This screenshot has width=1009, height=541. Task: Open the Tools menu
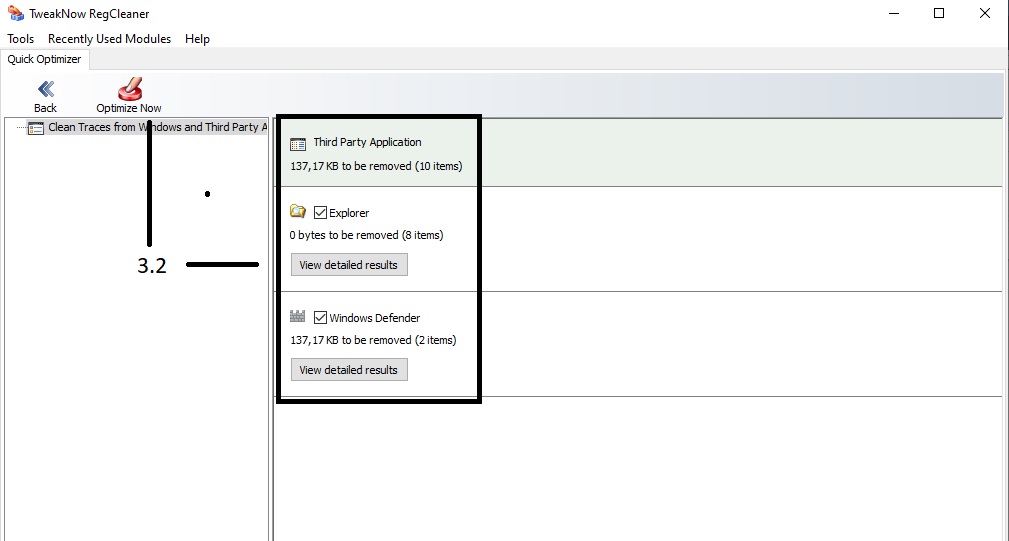pyautogui.click(x=21, y=39)
